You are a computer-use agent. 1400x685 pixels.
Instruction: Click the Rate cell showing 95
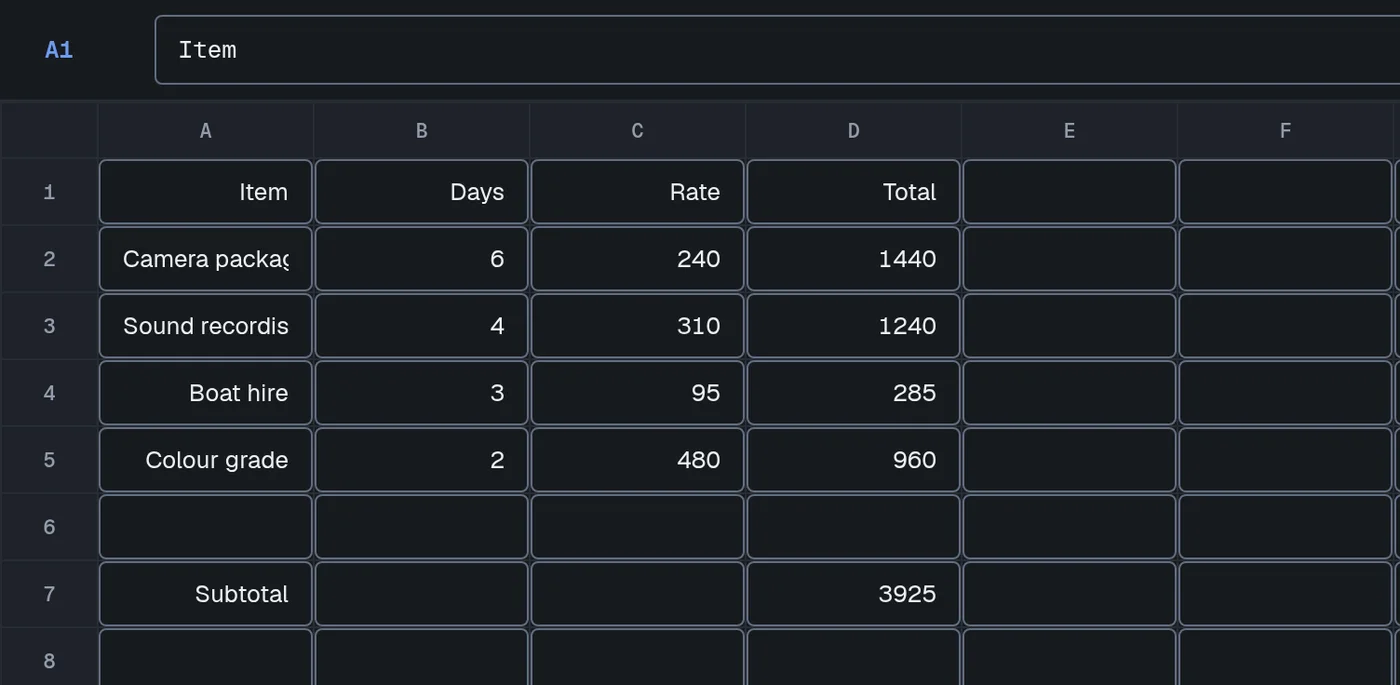(x=638, y=393)
